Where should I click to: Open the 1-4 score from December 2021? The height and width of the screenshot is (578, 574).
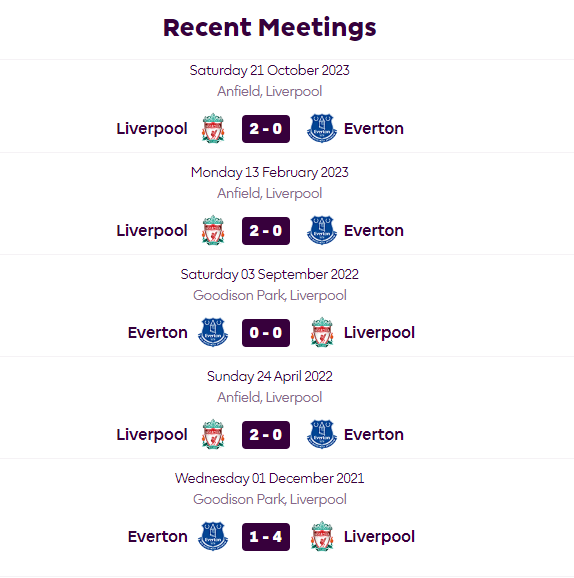pyautogui.click(x=266, y=537)
